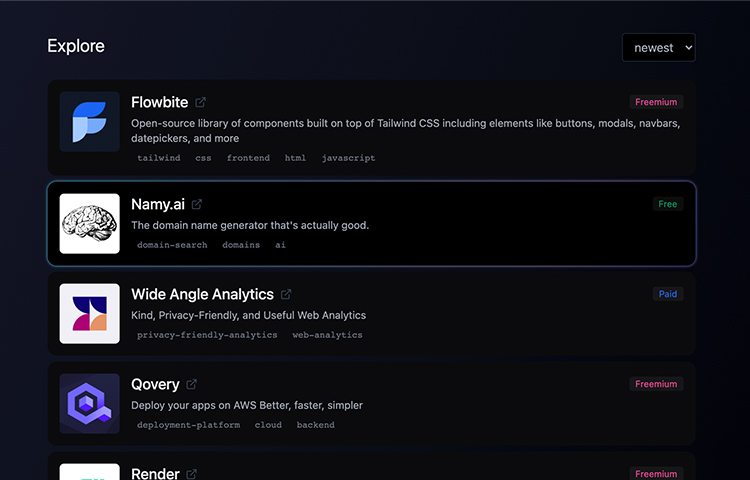Open Wide Angle Analytics external link icon
Image resolution: width=750 pixels, height=480 pixels.
[x=286, y=295]
